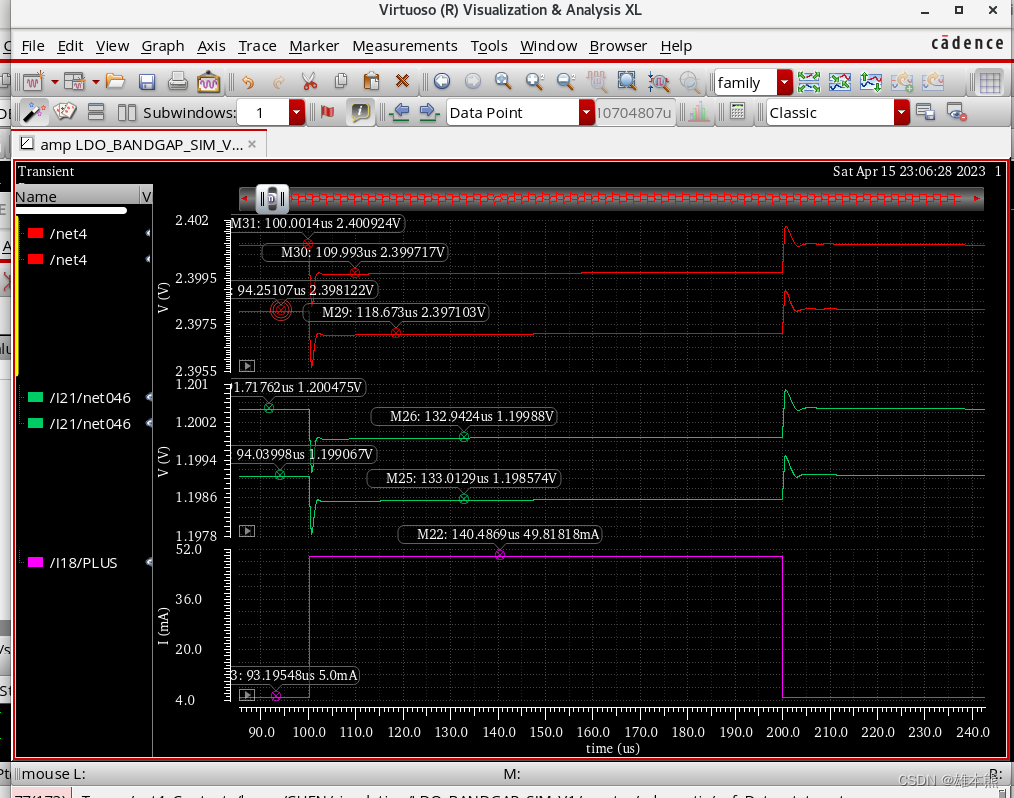This screenshot has width=1014, height=798.
Task: Click marker M22 at 49.81818mA
Action: point(500,555)
